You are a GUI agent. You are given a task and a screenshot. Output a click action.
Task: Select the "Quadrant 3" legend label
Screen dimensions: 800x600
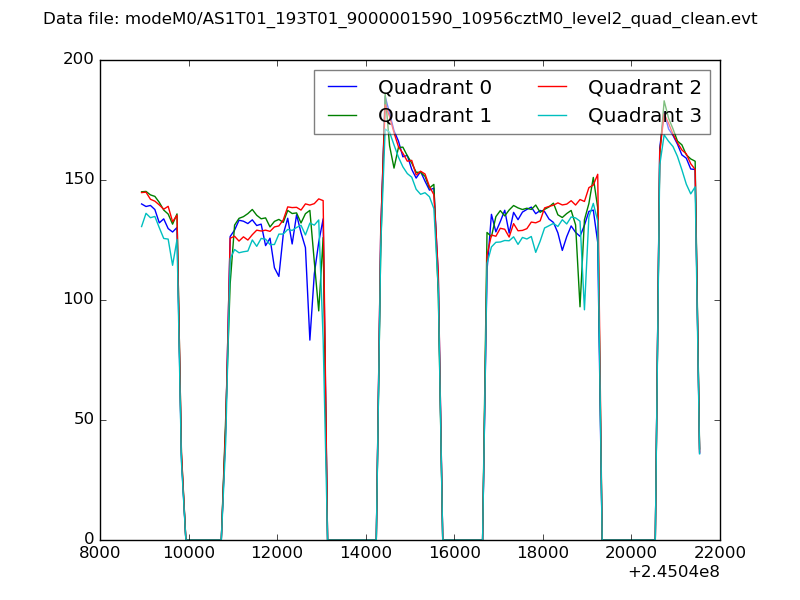click(x=644, y=116)
